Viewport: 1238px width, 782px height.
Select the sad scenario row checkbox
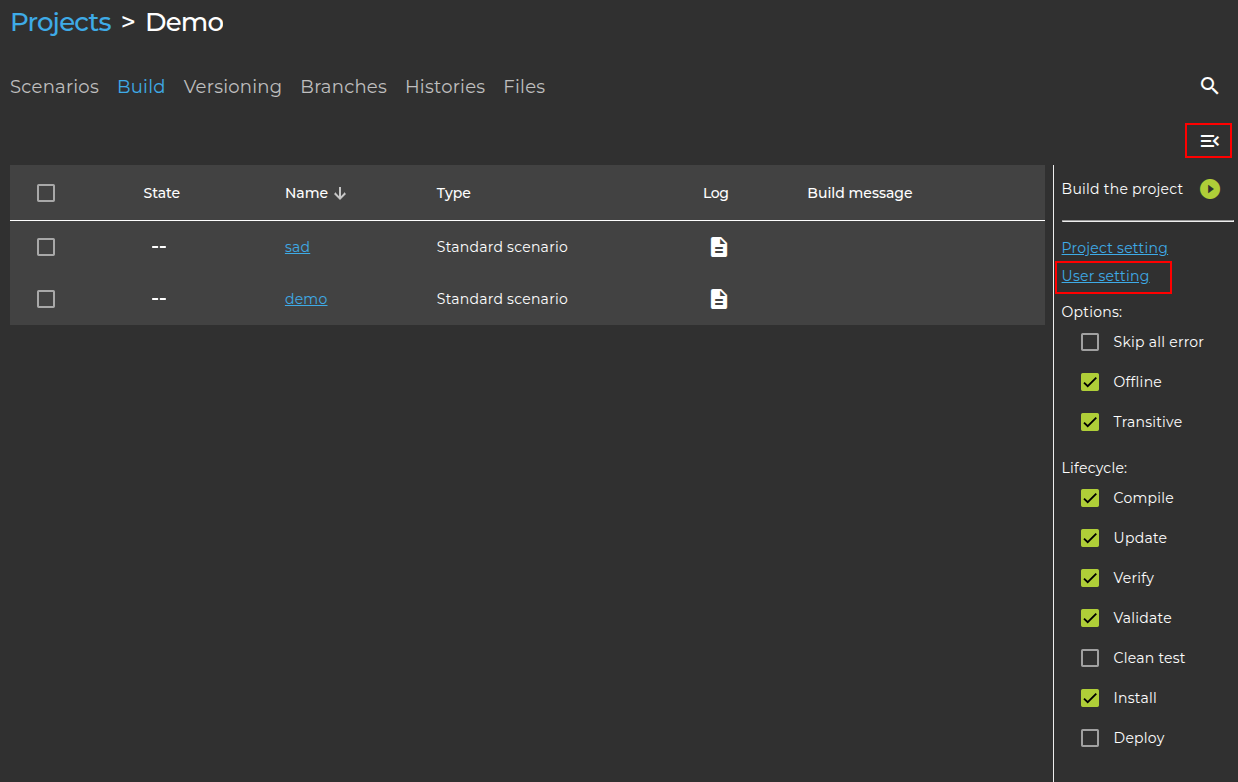point(46,247)
